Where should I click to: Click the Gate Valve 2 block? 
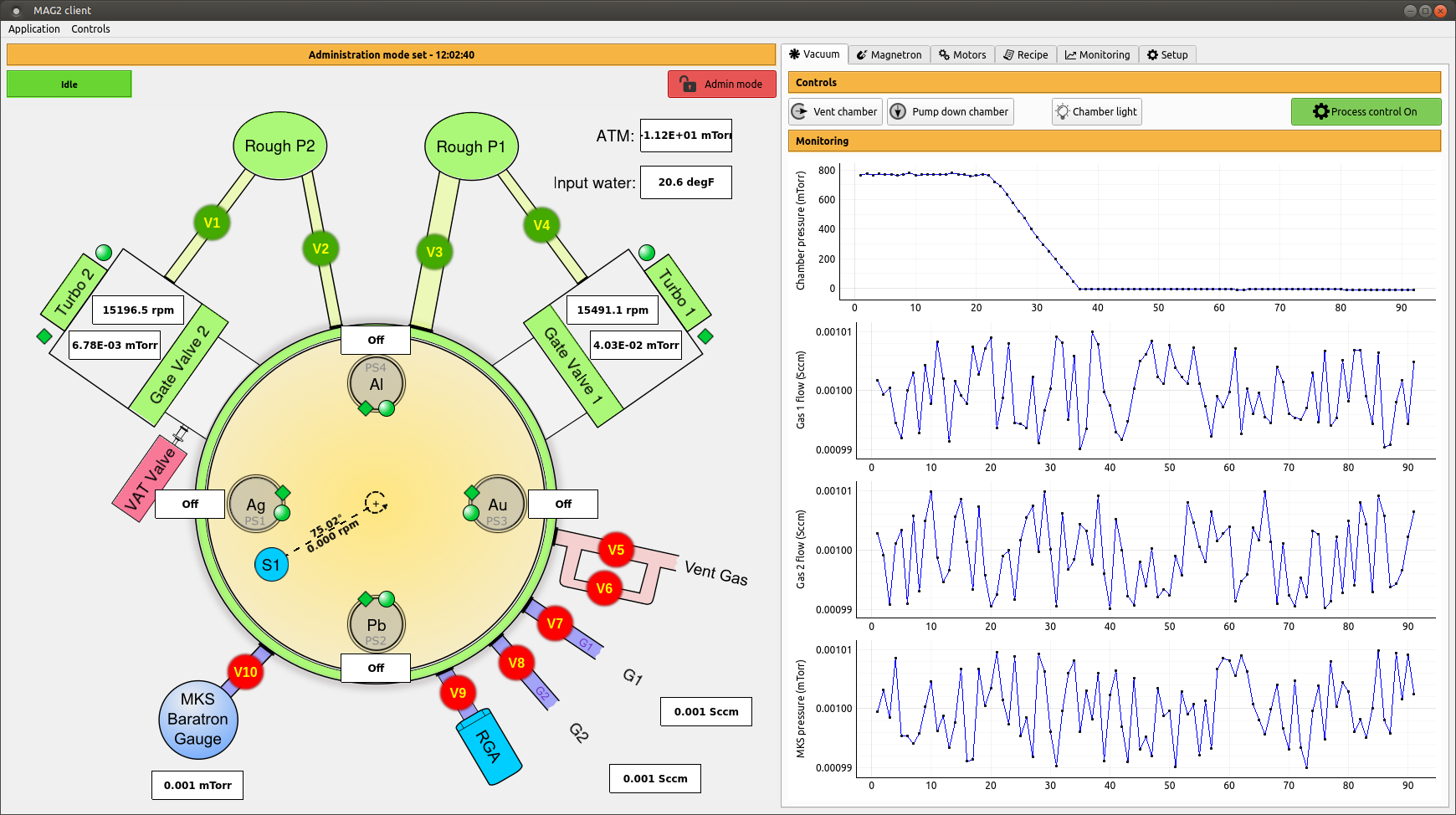pyautogui.click(x=179, y=366)
